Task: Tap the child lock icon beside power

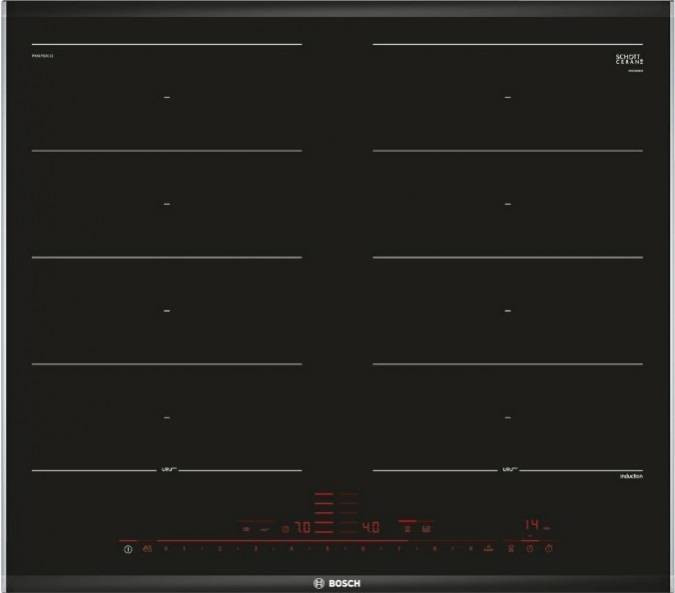Action: (x=147, y=549)
